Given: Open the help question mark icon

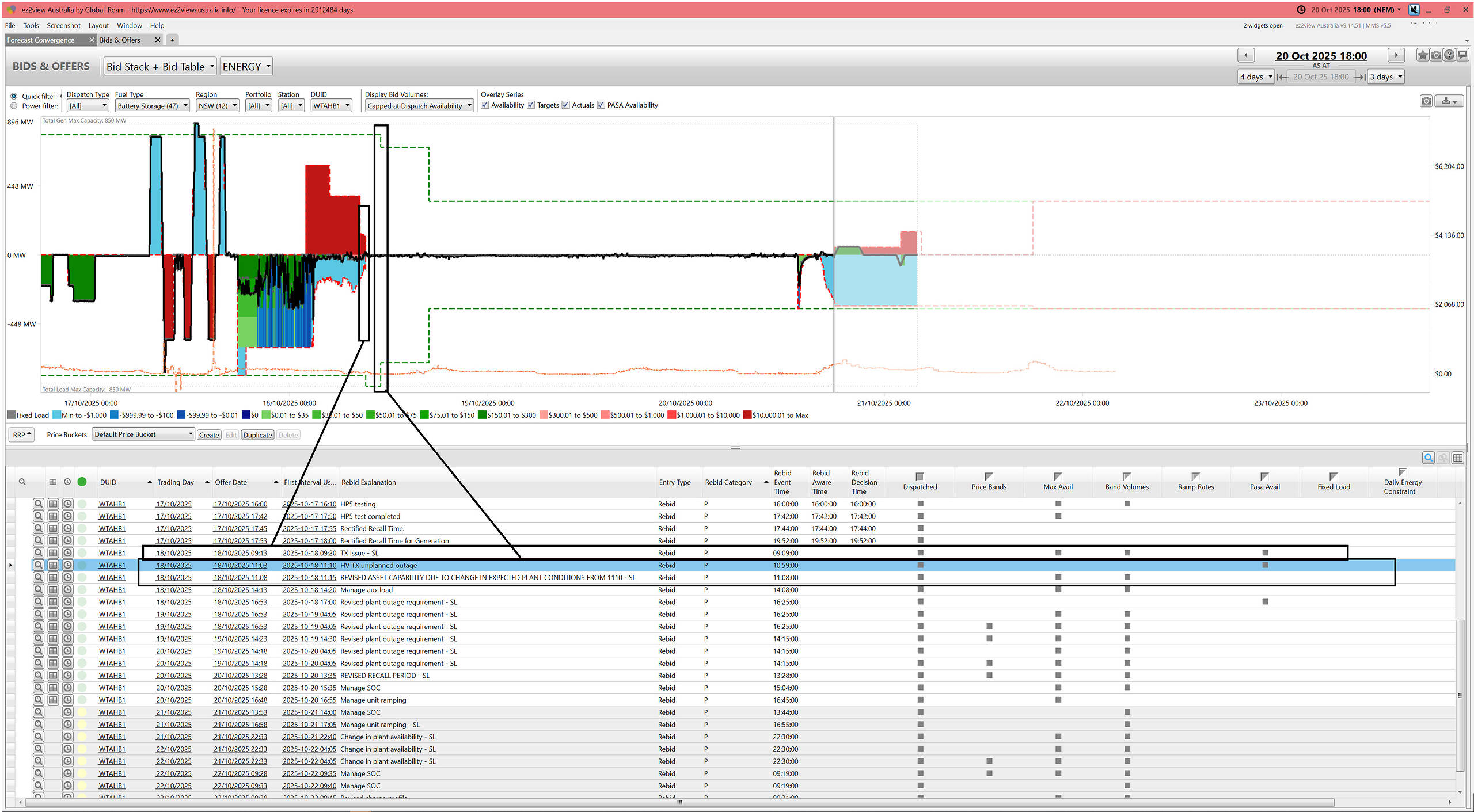Looking at the screenshot, I should [x=1449, y=55].
